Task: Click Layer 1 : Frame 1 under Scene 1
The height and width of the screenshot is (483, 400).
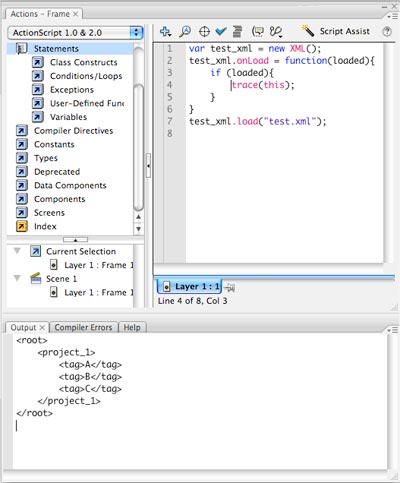Action: 99,292
